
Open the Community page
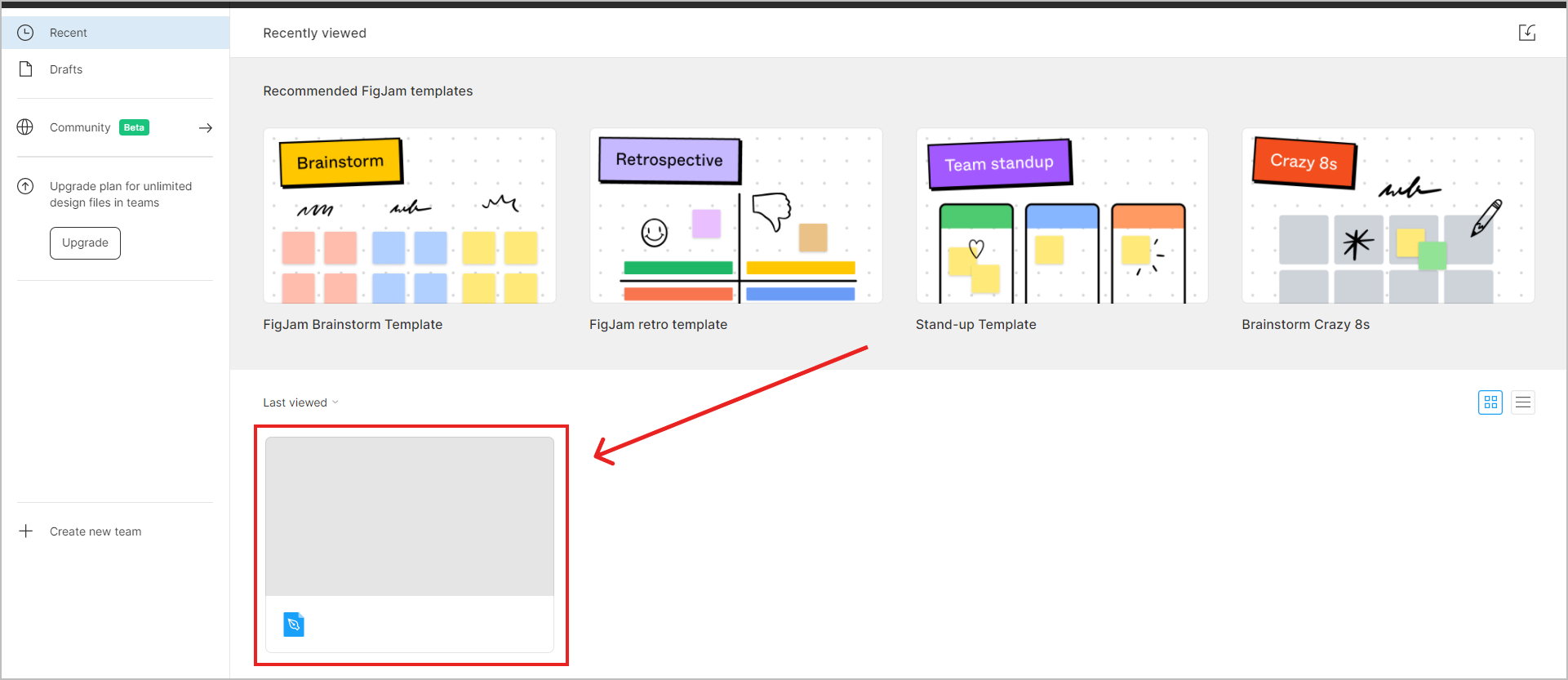tap(80, 127)
